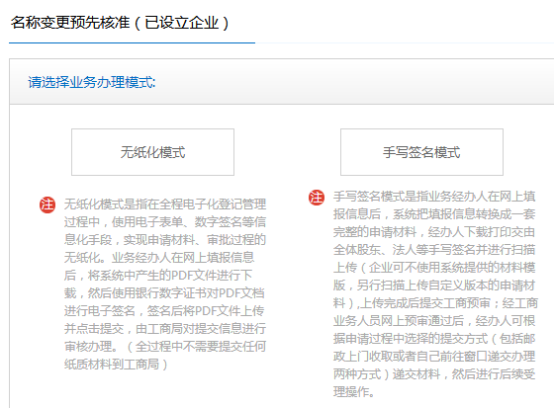Click the line 完整的申请材料，经办人下载打印交由
Screen dimensions: 554x409
click(x=434, y=232)
